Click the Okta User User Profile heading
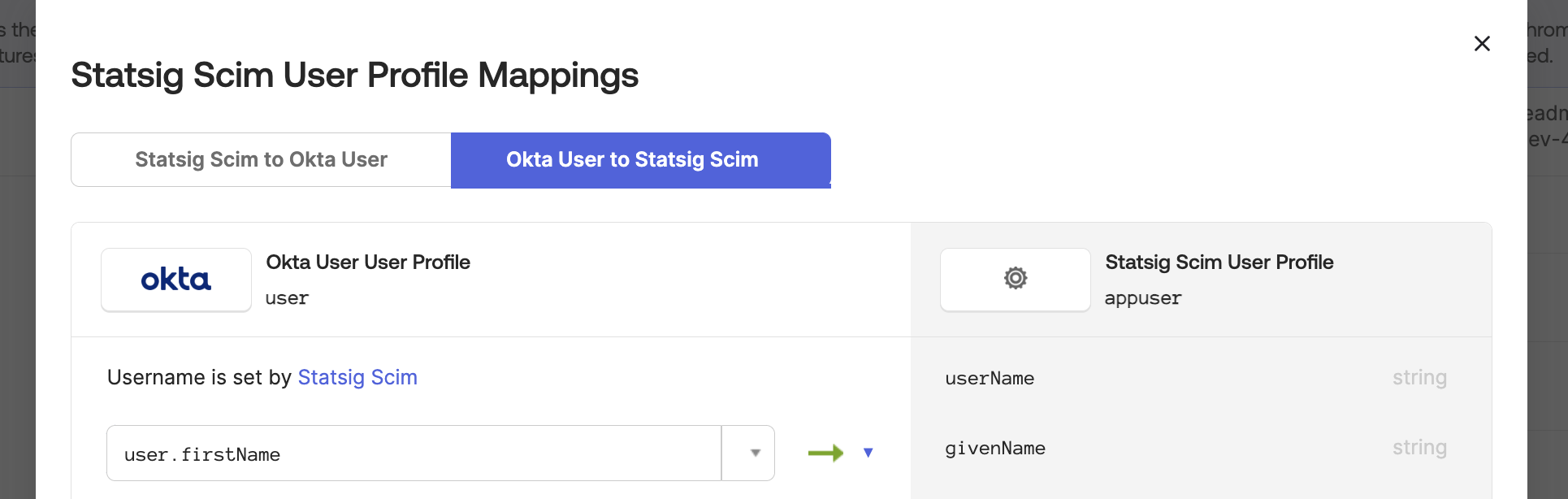This screenshot has width=1568, height=499. tap(368, 263)
